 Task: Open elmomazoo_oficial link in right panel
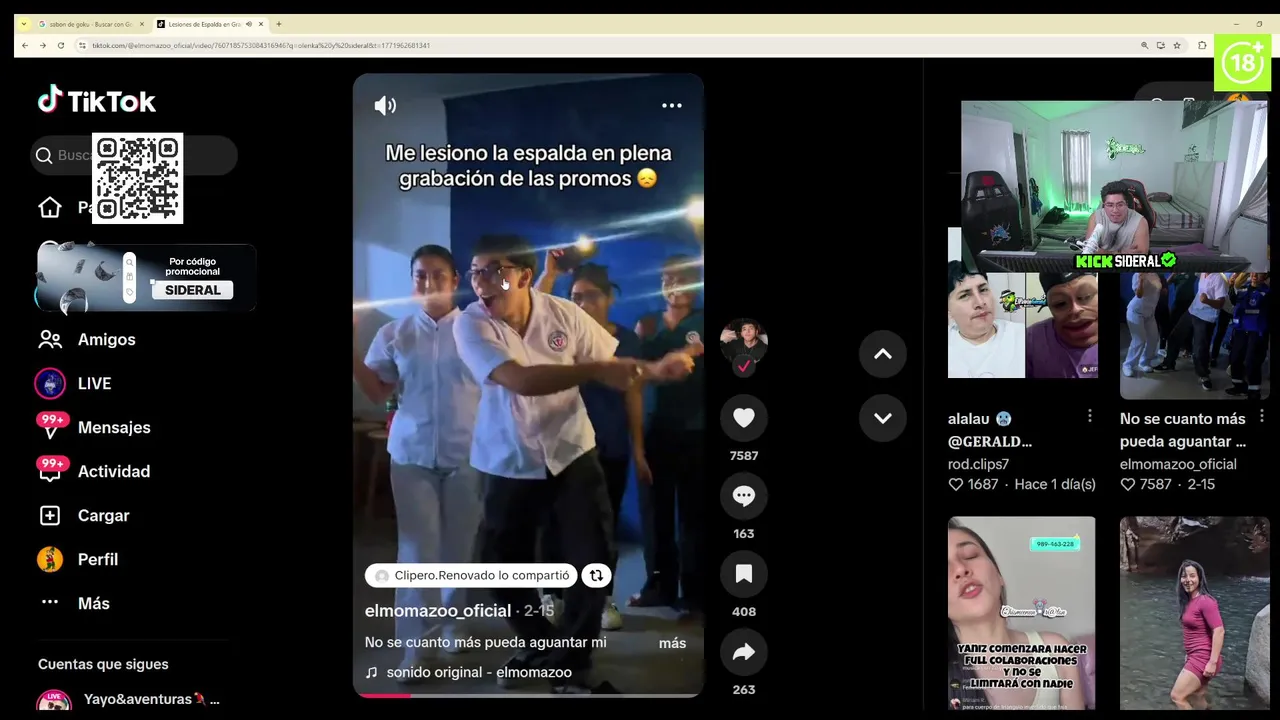tap(1178, 464)
